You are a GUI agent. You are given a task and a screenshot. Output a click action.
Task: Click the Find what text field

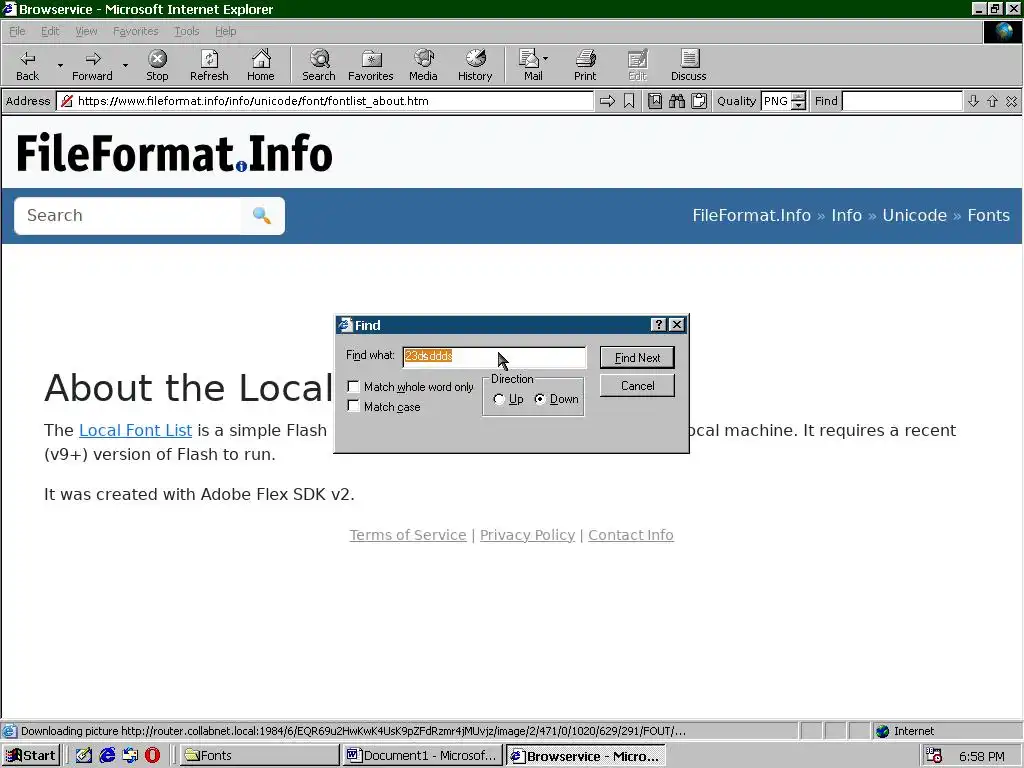point(494,357)
